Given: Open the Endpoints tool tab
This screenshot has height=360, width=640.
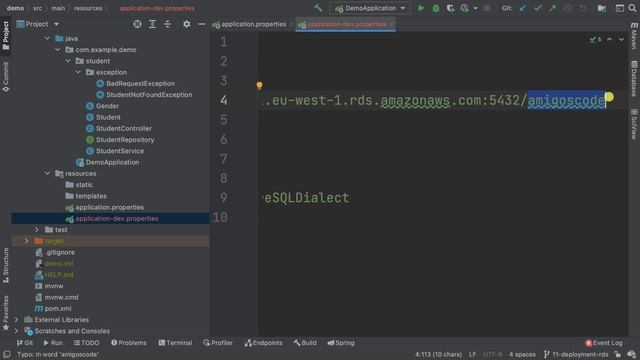Looking at the screenshot, I should click(x=263, y=343).
